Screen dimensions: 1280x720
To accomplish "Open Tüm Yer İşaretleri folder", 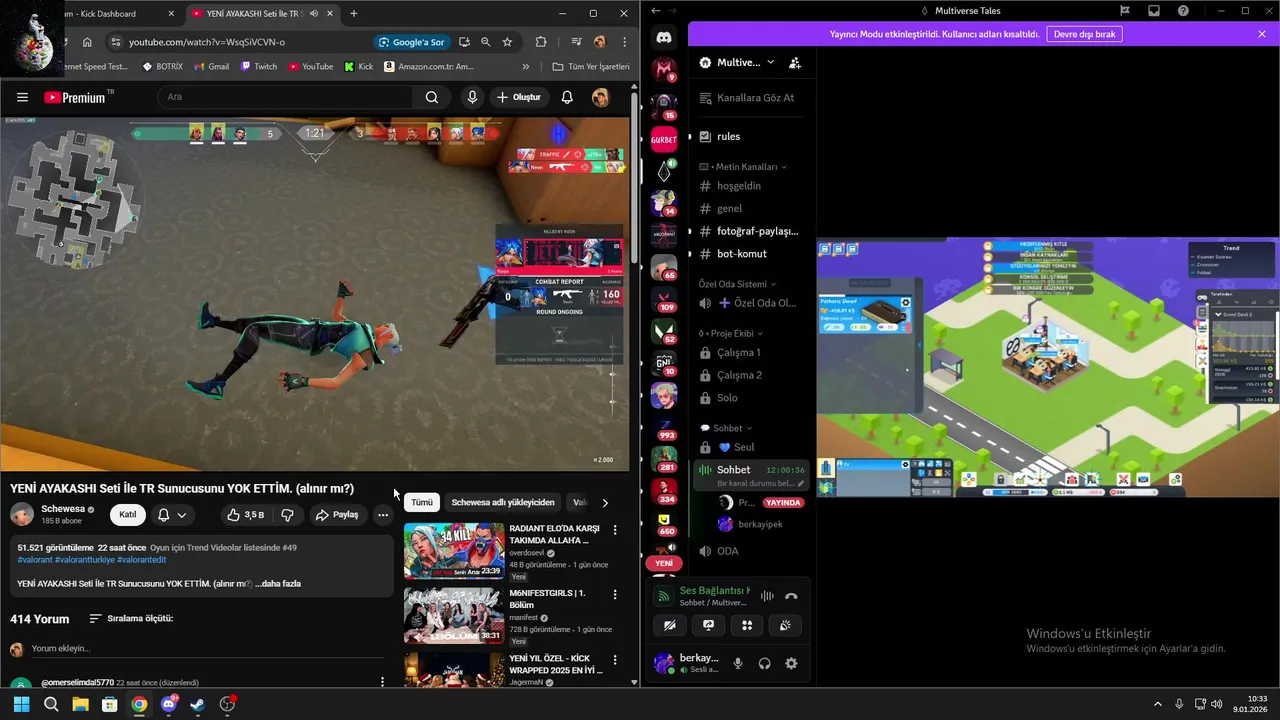I will pos(591,67).
